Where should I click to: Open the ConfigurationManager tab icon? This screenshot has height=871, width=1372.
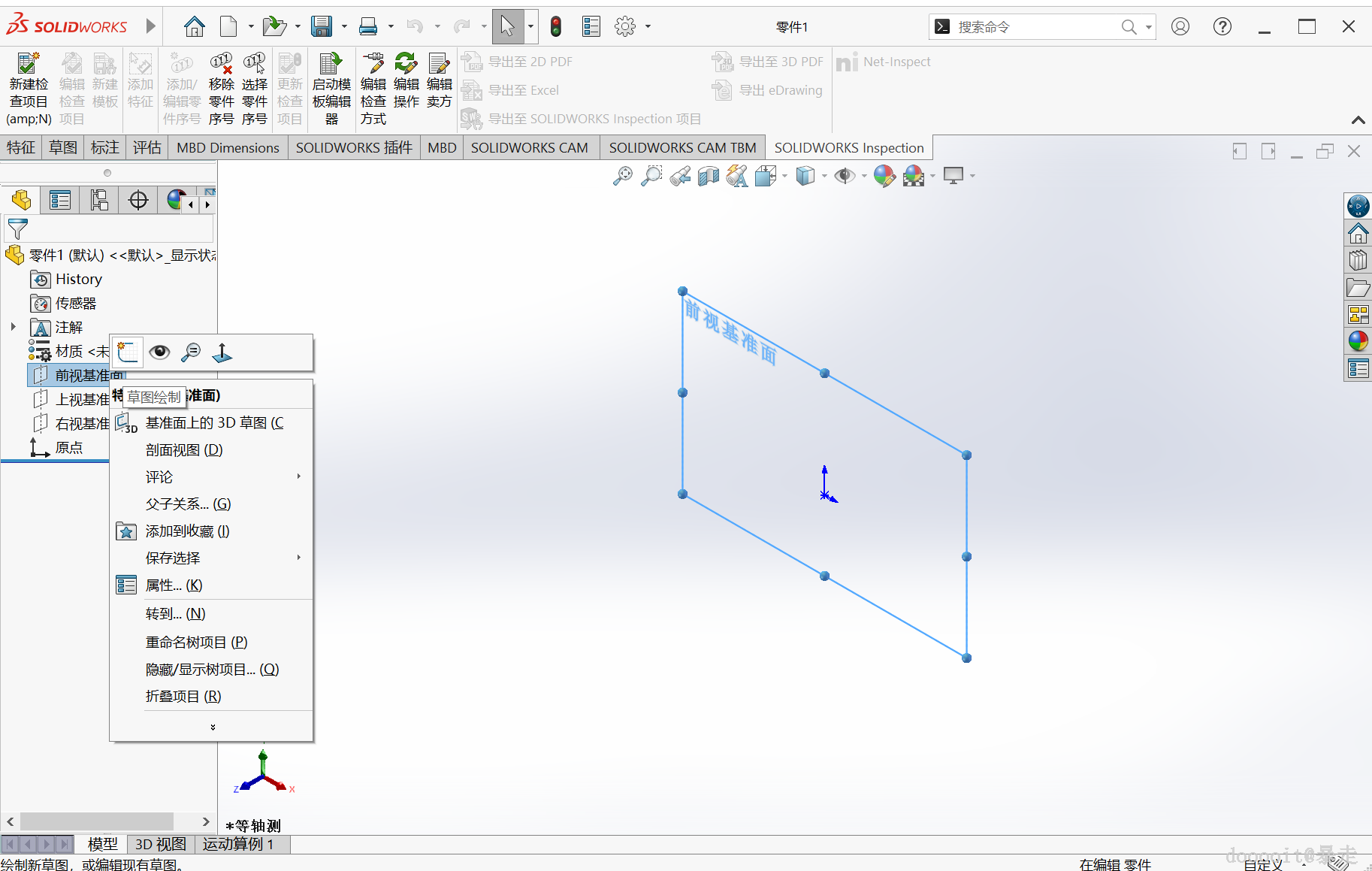coord(99,200)
